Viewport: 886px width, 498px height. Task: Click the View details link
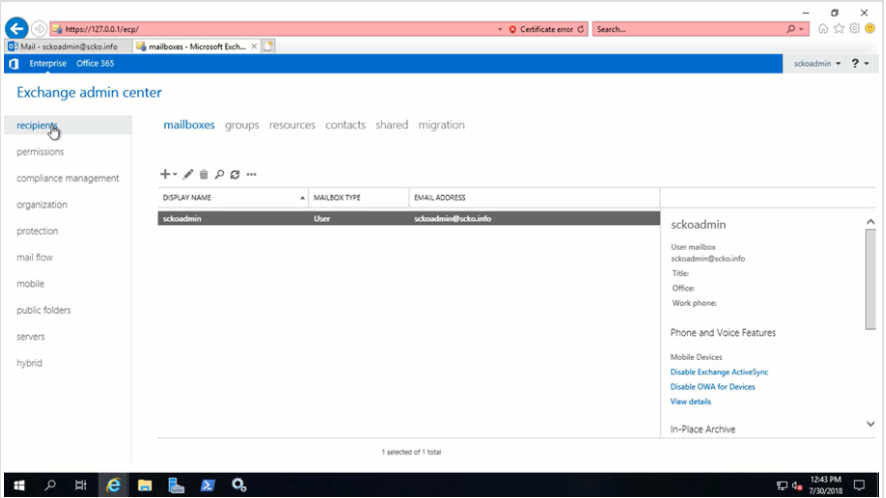[x=691, y=401]
